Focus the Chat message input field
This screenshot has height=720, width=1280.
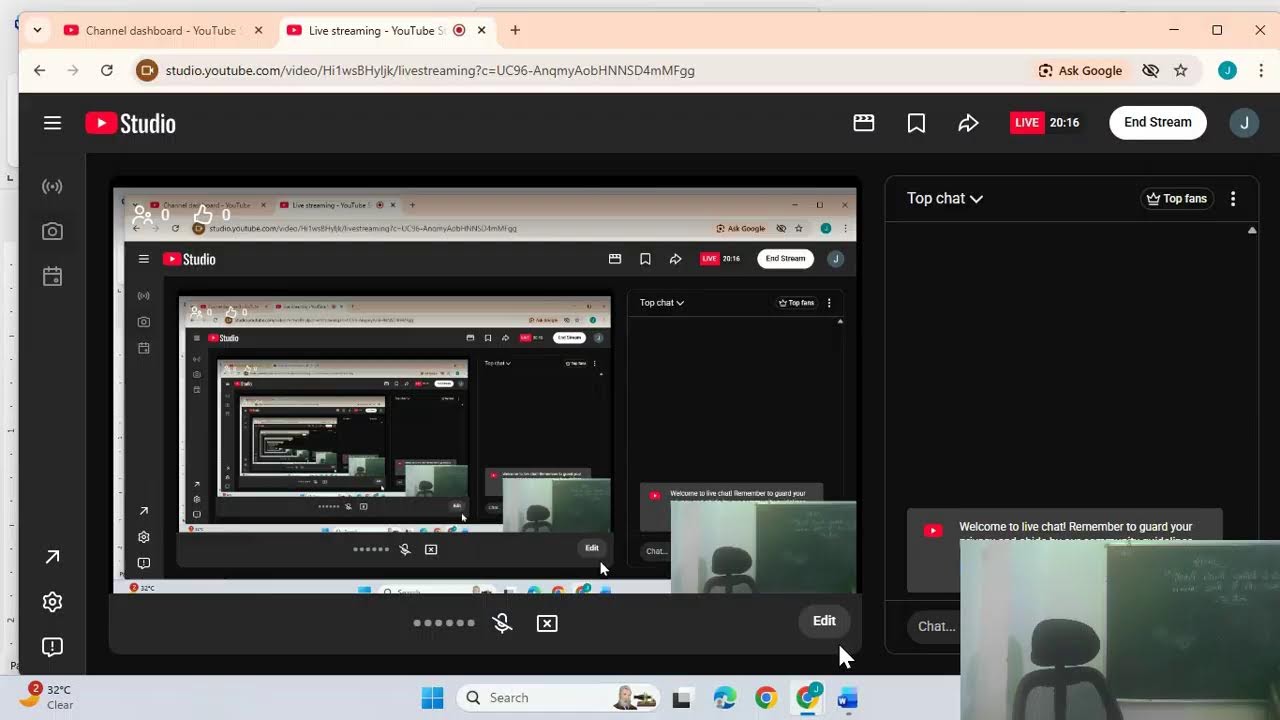pyautogui.click(x=933, y=626)
